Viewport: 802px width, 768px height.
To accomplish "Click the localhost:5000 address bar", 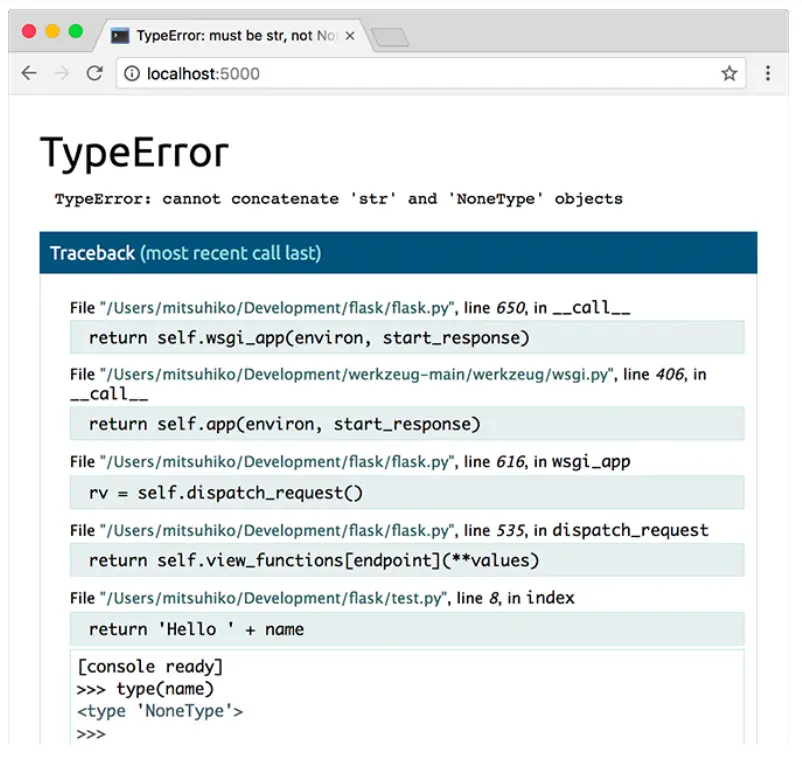I will (431, 74).
